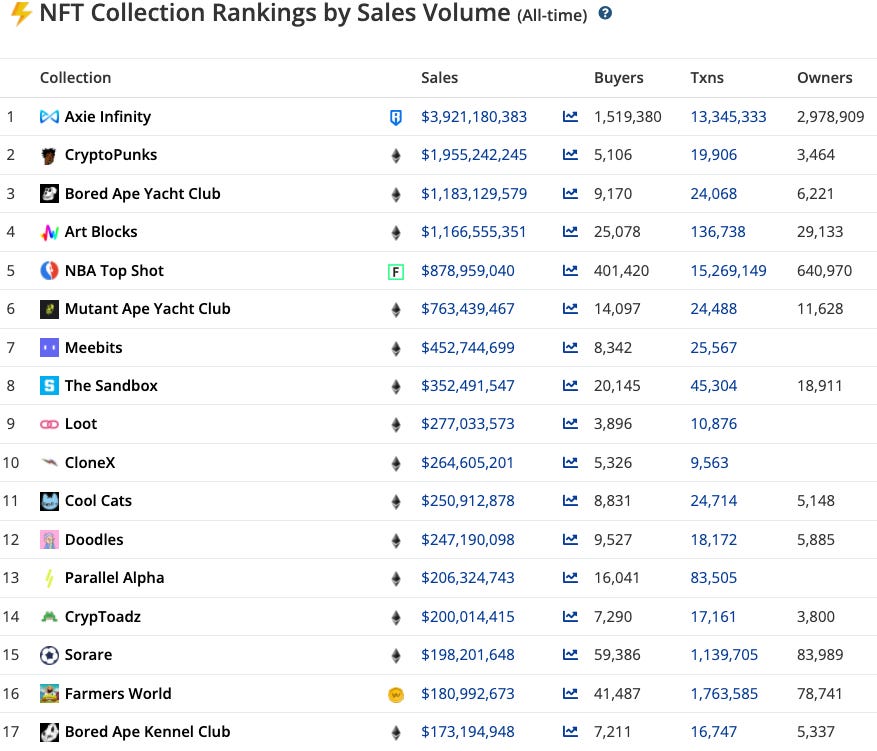Open the sales chart icon for Axie Infinity
The height and width of the screenshot is (751, 877).
point(570,116)
